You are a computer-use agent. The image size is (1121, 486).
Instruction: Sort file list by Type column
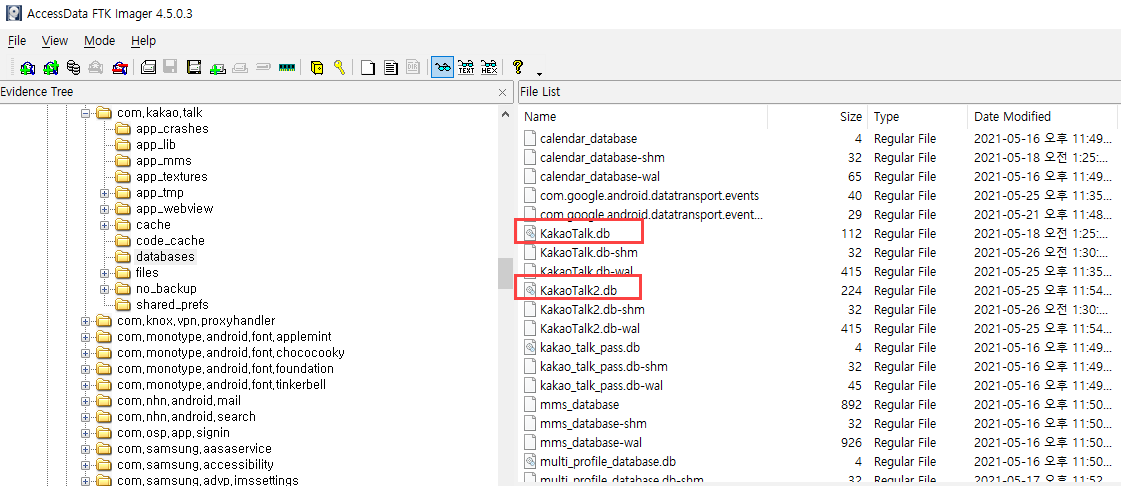coord(917,116)
